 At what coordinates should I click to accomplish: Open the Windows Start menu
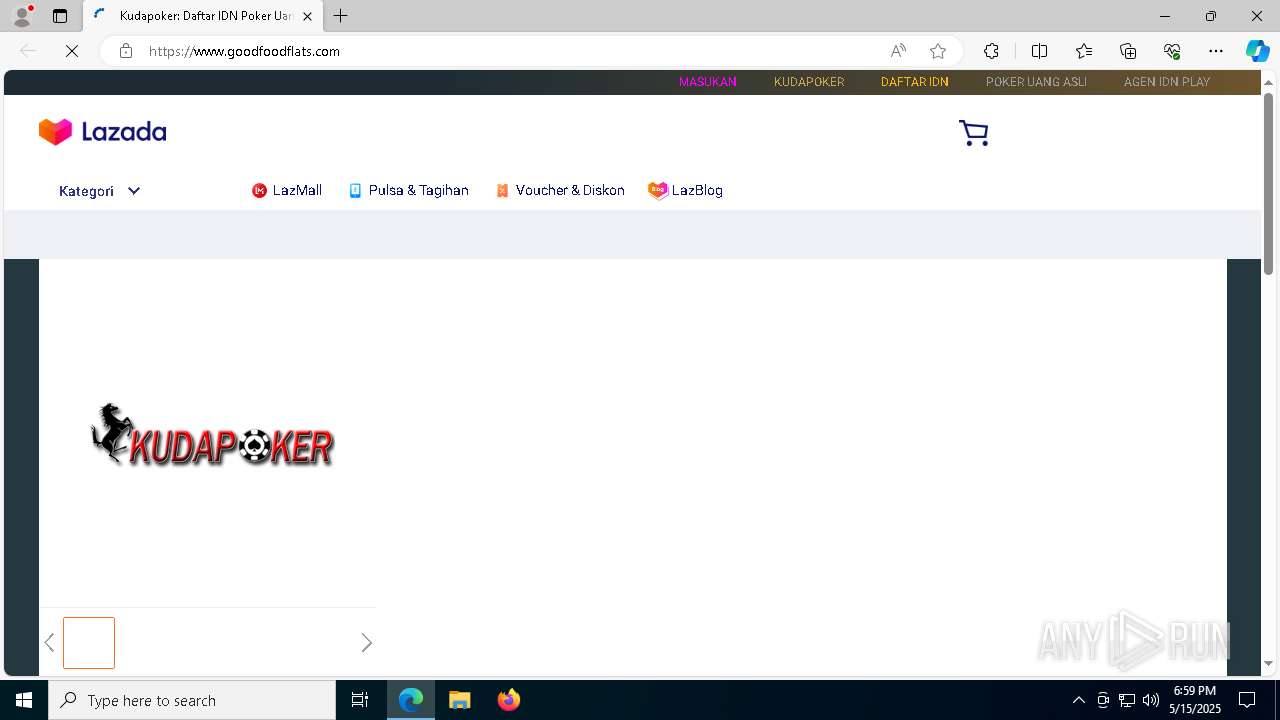point(24,700)
